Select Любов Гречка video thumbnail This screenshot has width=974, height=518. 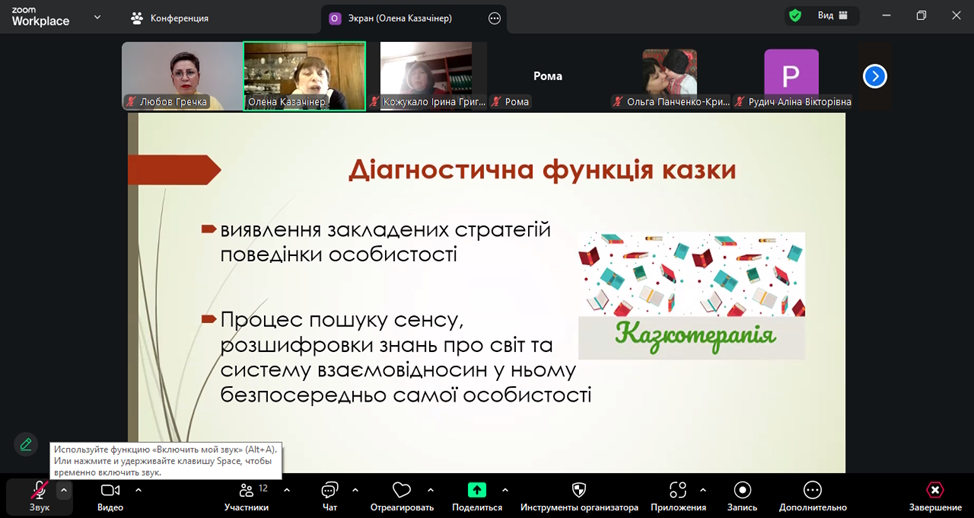click(181, 75)
